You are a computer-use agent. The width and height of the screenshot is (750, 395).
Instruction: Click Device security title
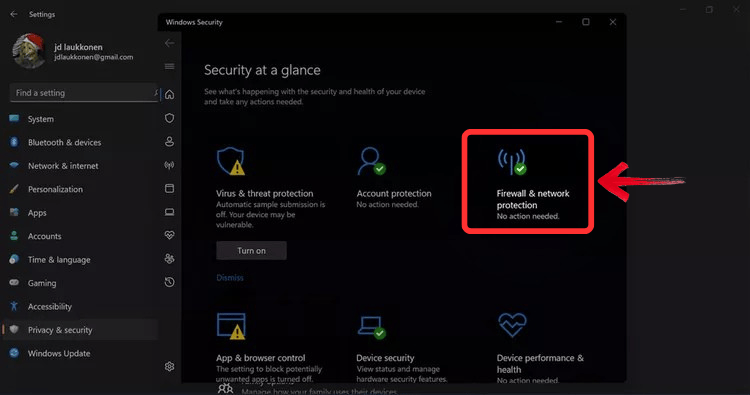coord(385,358)
